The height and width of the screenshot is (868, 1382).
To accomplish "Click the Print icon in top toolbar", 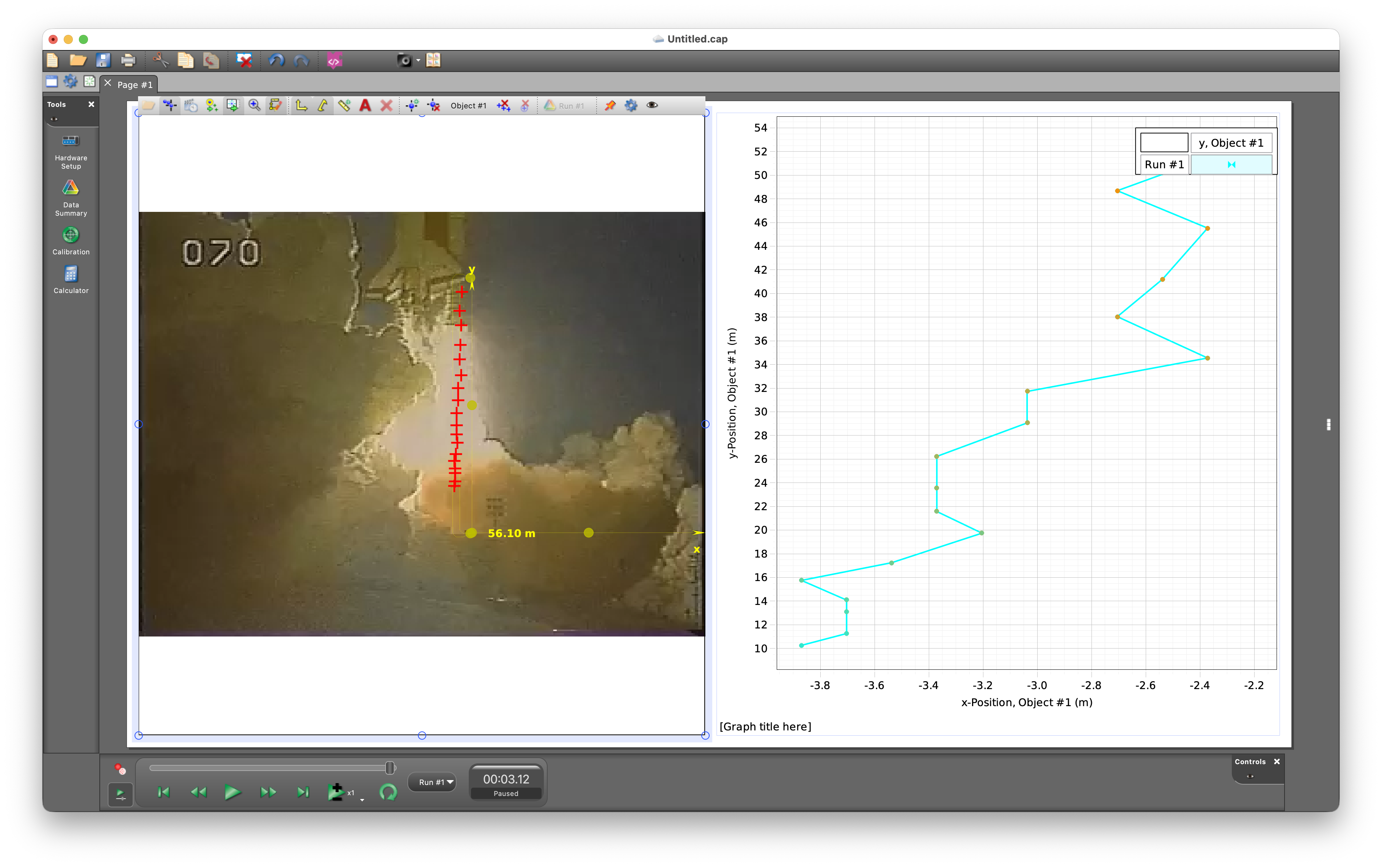I will (129, 60).
